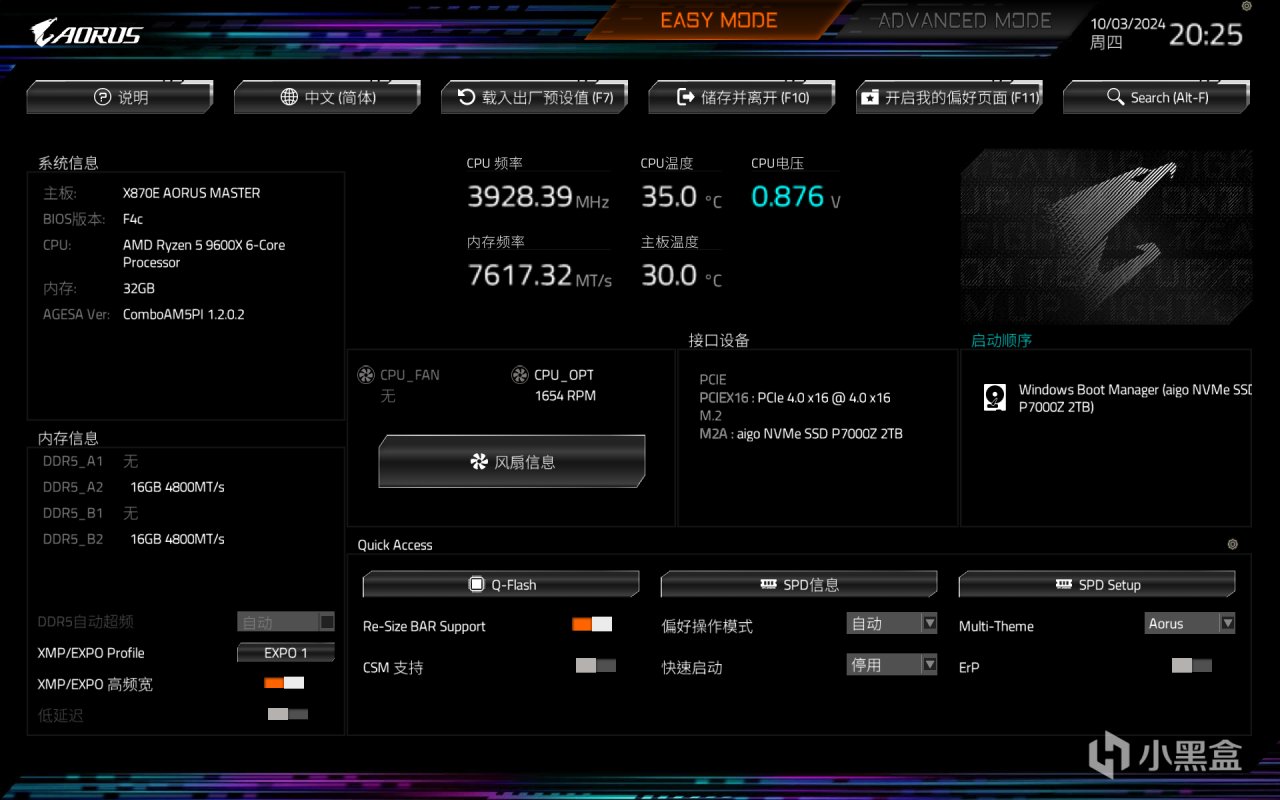The height and width of the screenshot is (800, 1280).
Task: Toggle the 低延迟 switch
Action: pos(288,714)
